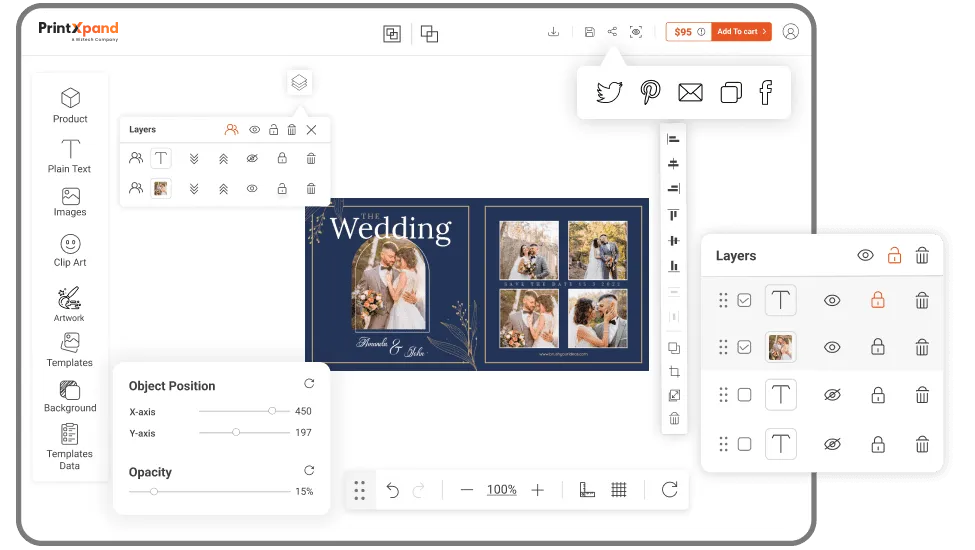
Task: Share design on Twitter
Action: pos(609,92)
